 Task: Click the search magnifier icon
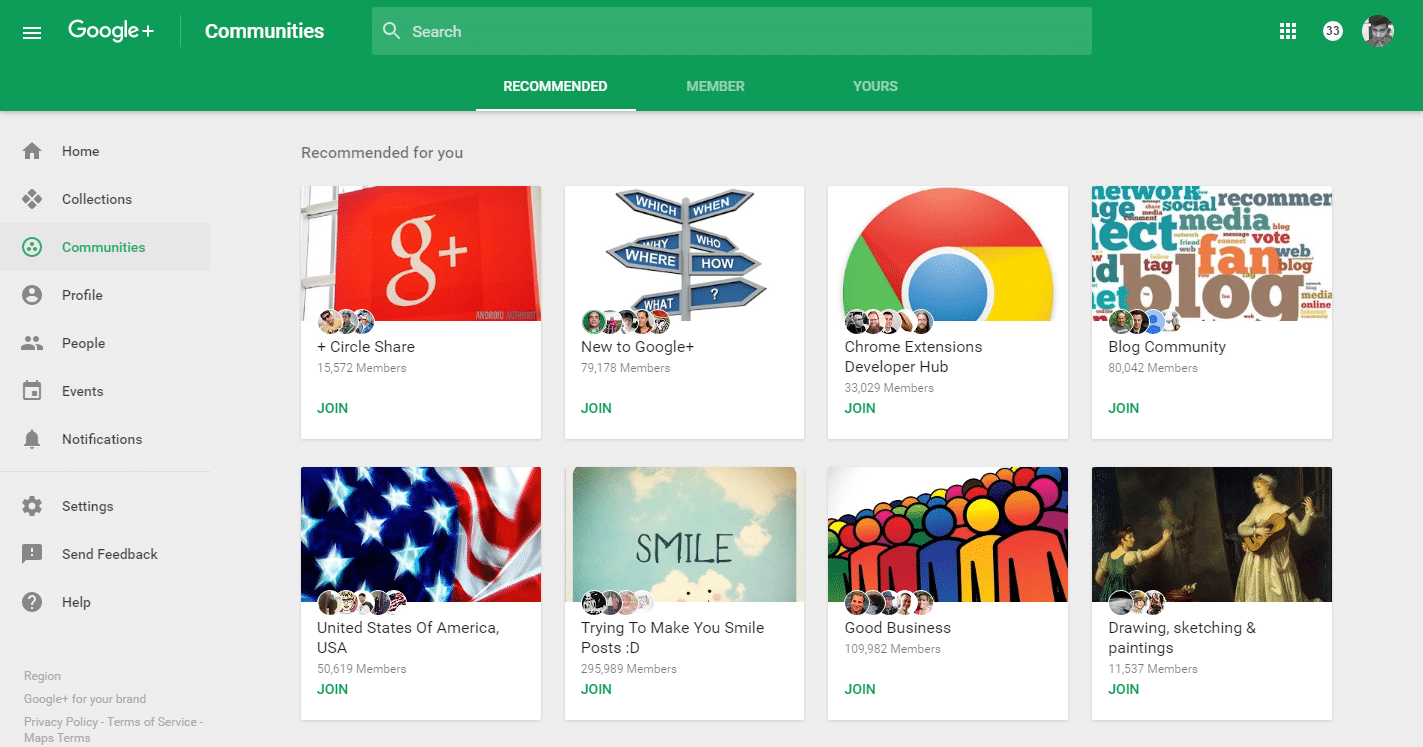[391, 31]
